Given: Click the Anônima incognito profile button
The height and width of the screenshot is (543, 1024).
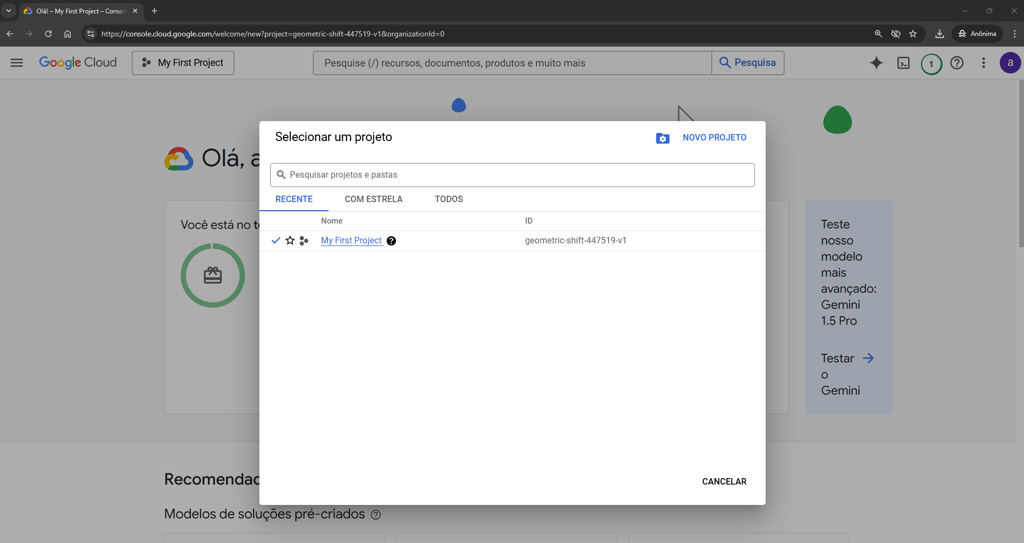Looking at the screenshot, I should tap(977, 34).
